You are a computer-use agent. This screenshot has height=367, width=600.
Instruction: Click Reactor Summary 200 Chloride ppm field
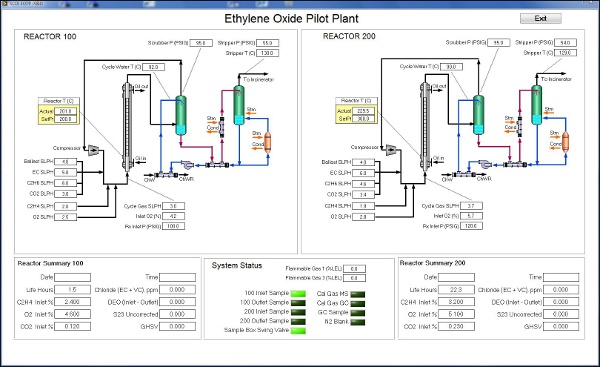561,290
